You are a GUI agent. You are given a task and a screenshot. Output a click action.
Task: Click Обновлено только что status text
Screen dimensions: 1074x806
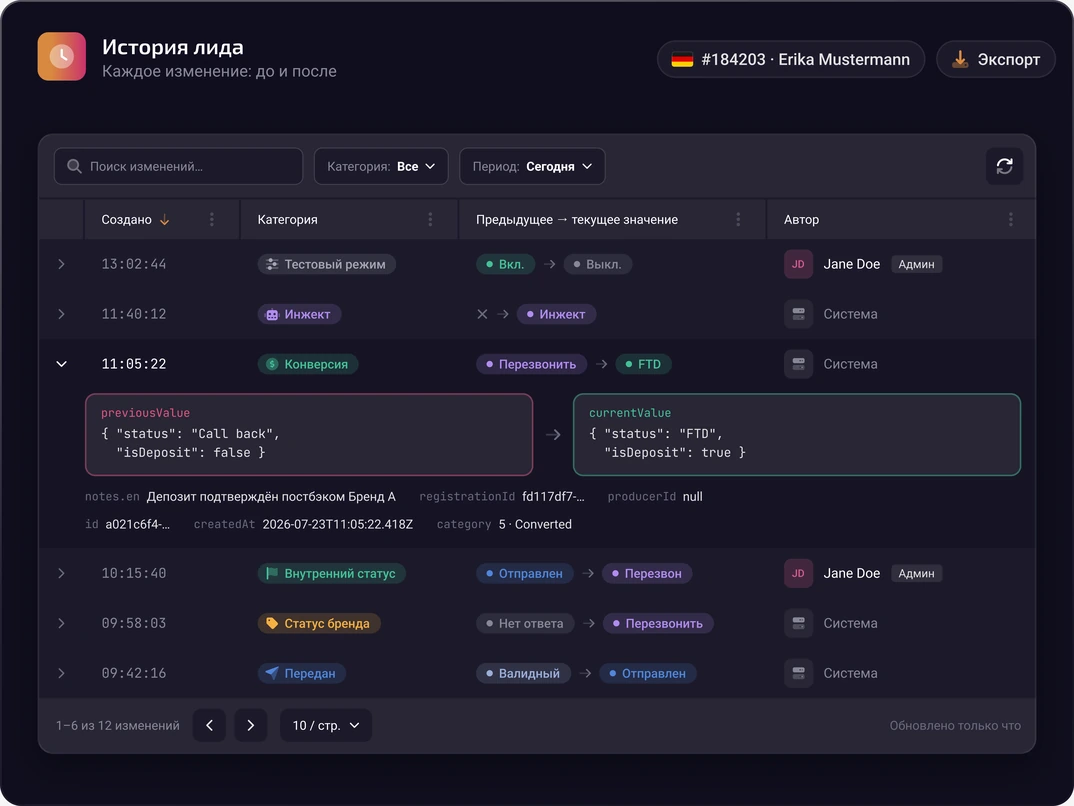tap(955, 725)
